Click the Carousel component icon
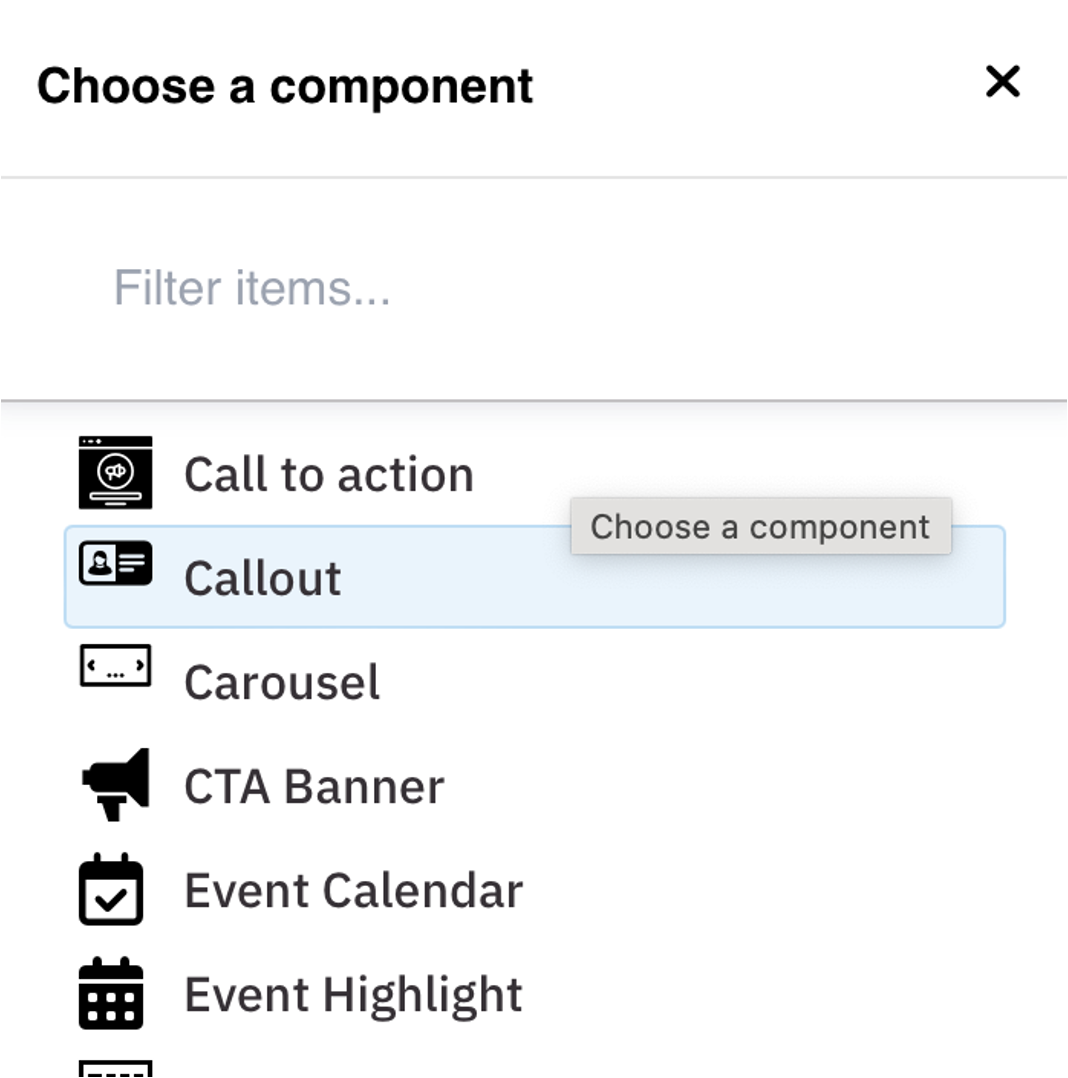This screenshot has height=1078, width=1068. [x=115, y=667]
